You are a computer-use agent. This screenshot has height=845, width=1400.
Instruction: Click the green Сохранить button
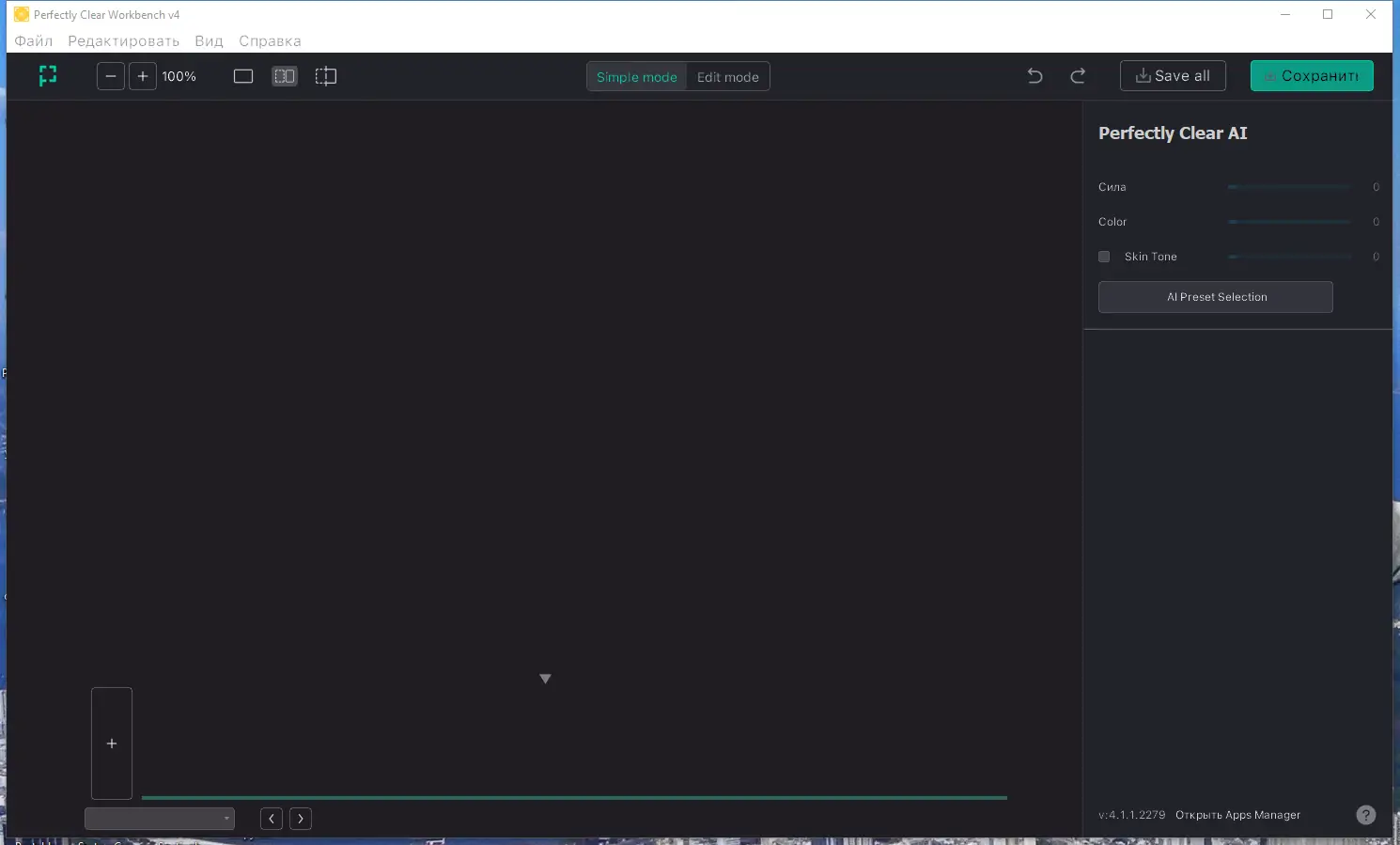point(1312,76)
